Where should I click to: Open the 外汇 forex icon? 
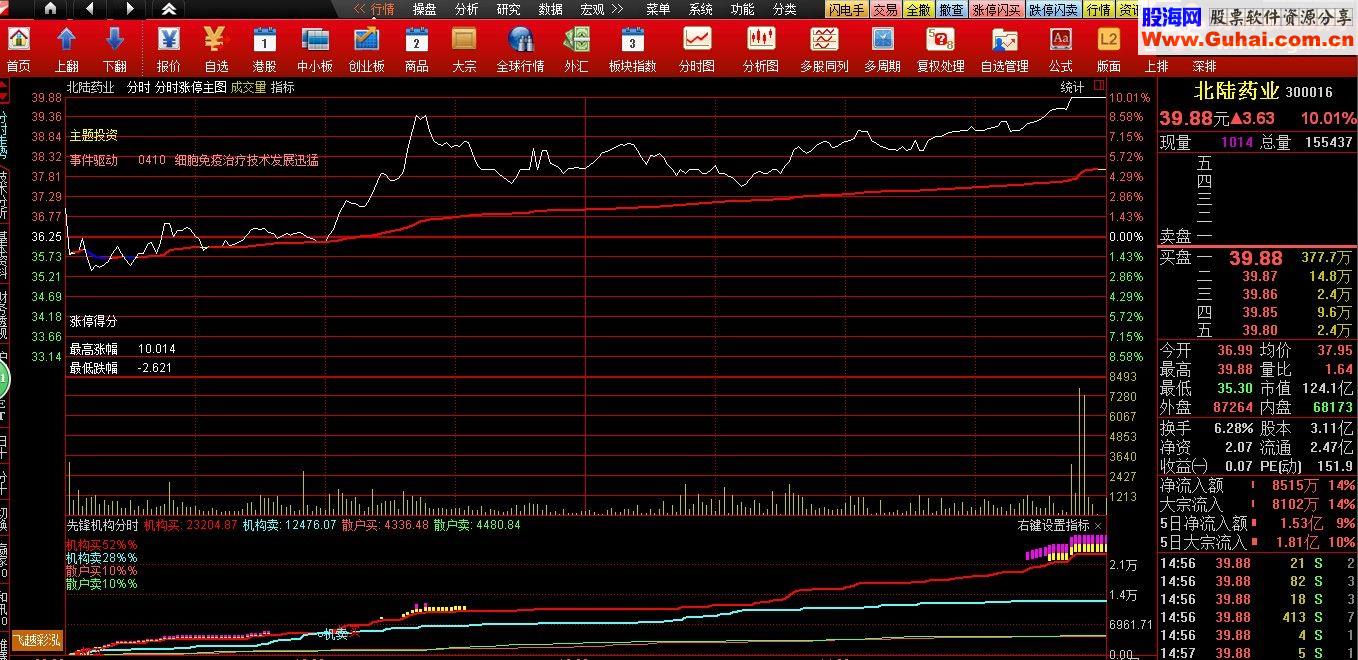click(576, 49)
